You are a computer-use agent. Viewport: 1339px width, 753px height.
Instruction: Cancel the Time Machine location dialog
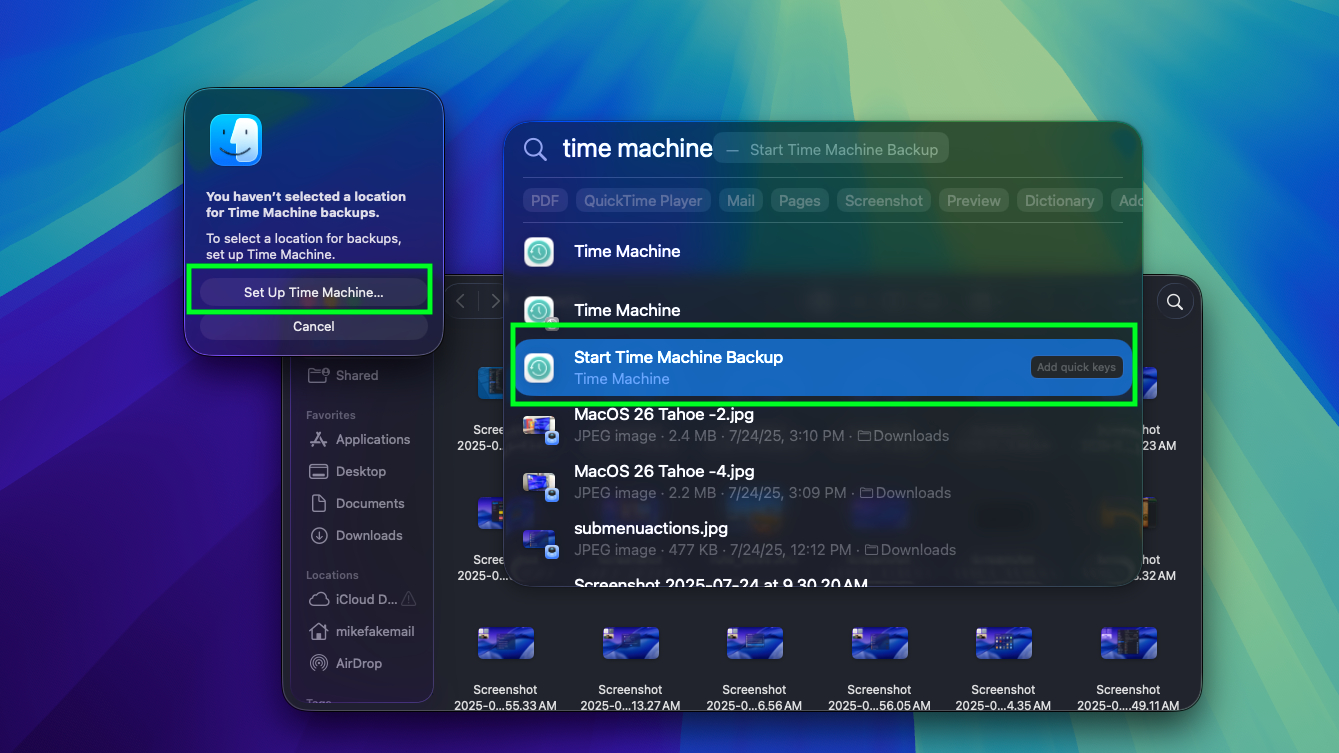(x=314, y=327)
